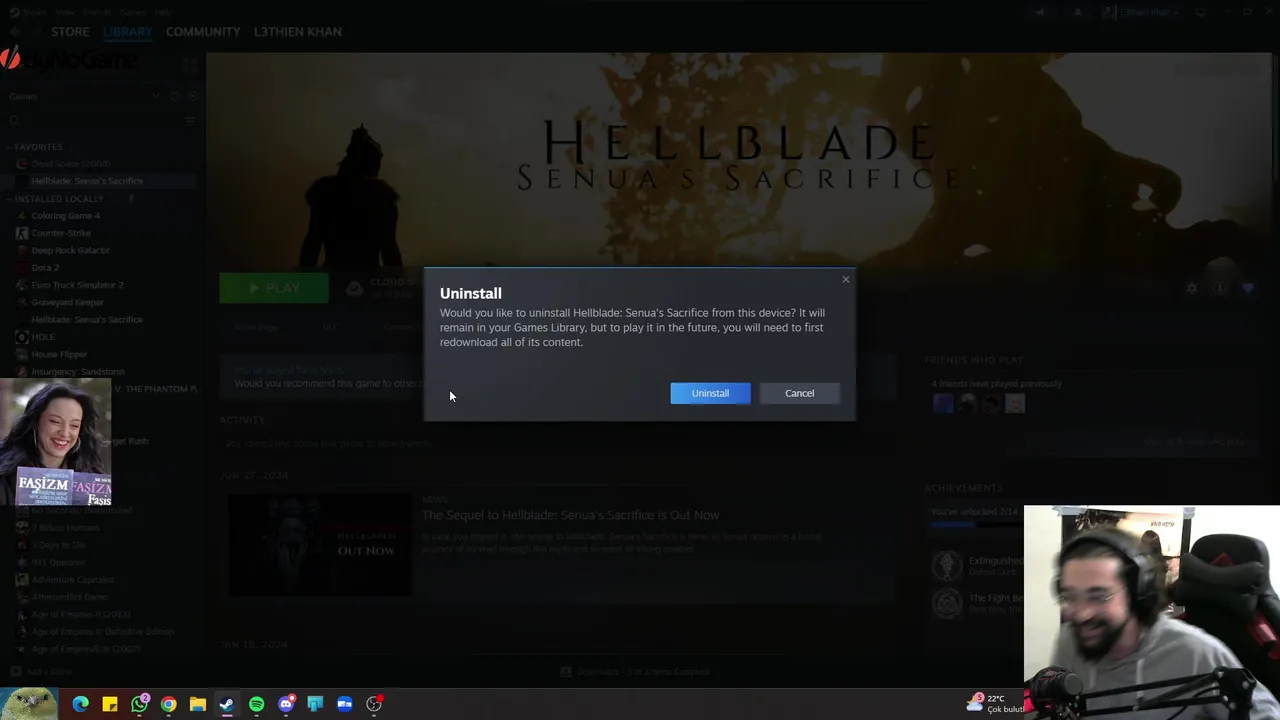This screenshot has height=720, width=1280.
Task: Open the library filter options icon
Action: tap(190, 121)
